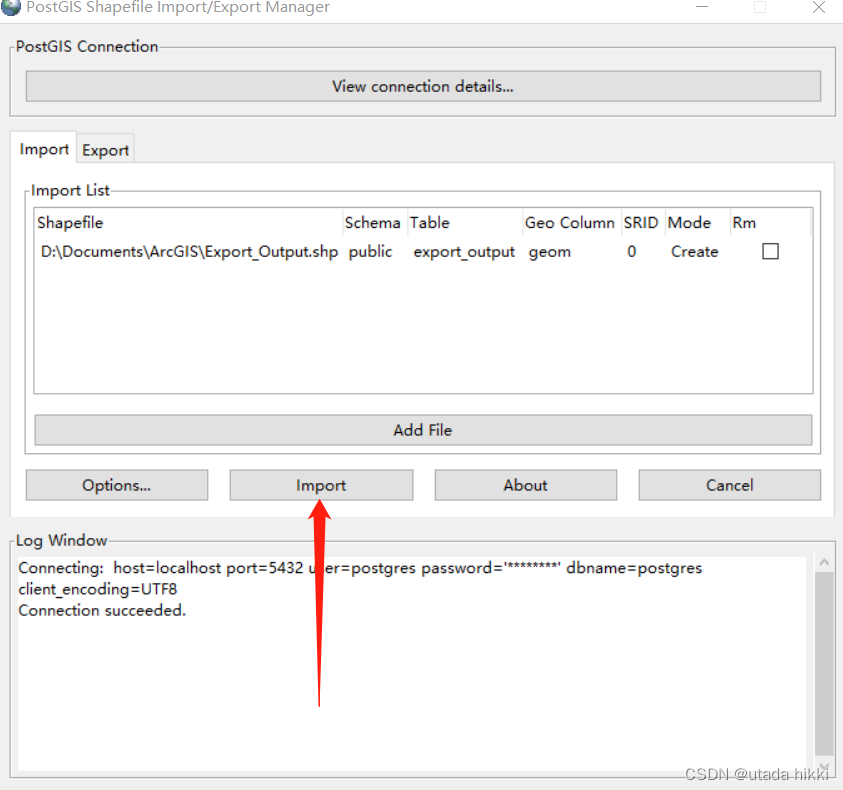The image size is (843, 790).
Task: Click the PostGIS globe application icon
Action: click(10, 6)
